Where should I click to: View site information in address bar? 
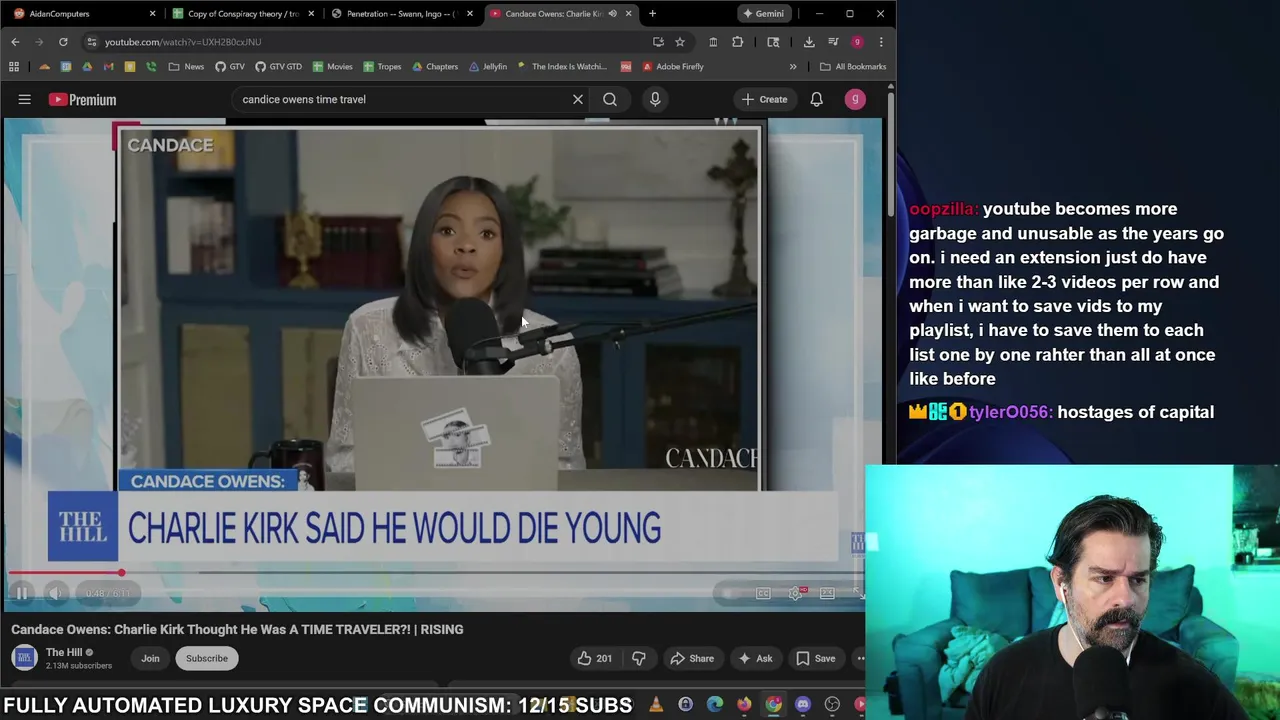coord(91,42)
